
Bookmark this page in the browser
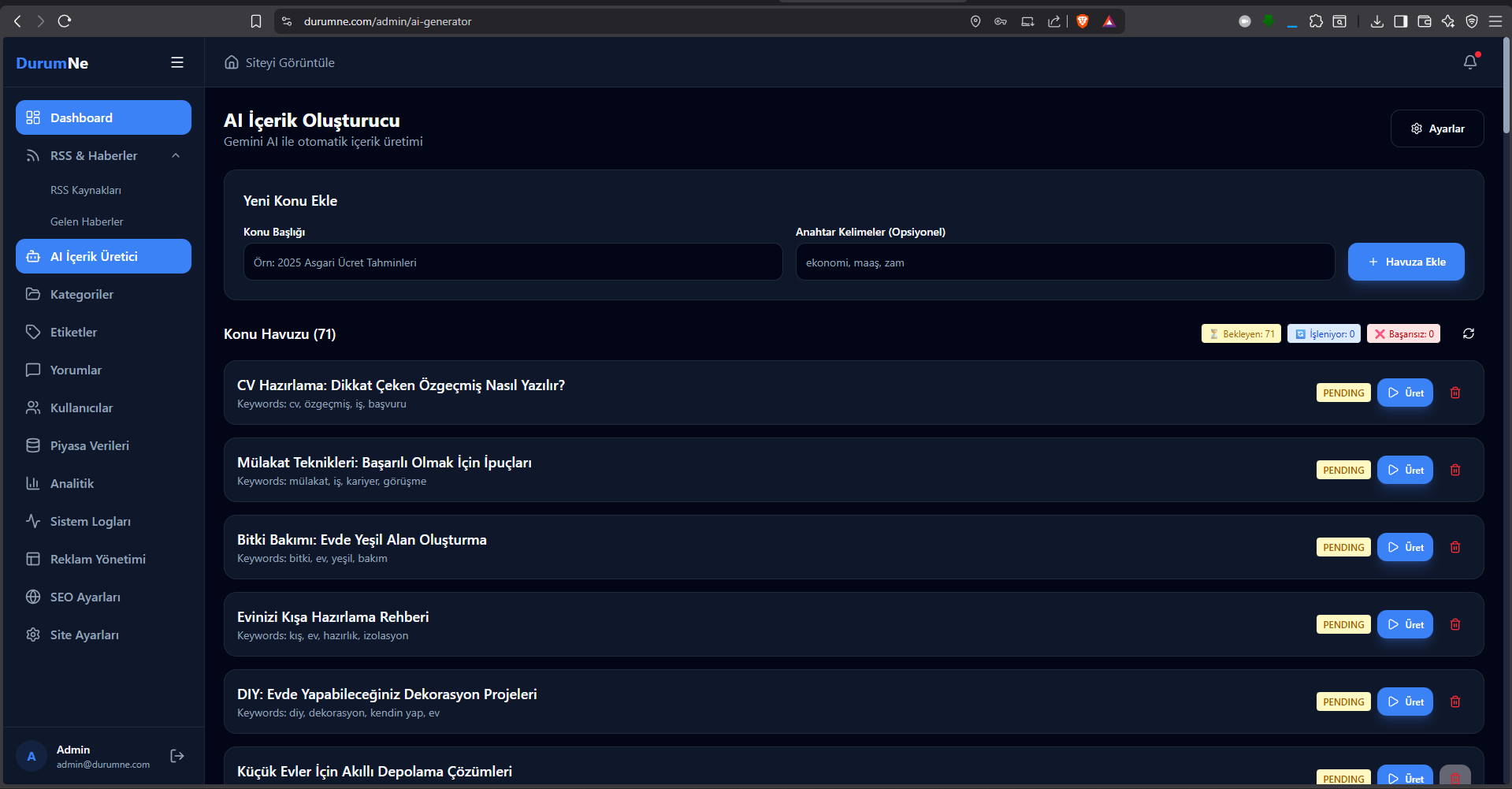(256, 21)
